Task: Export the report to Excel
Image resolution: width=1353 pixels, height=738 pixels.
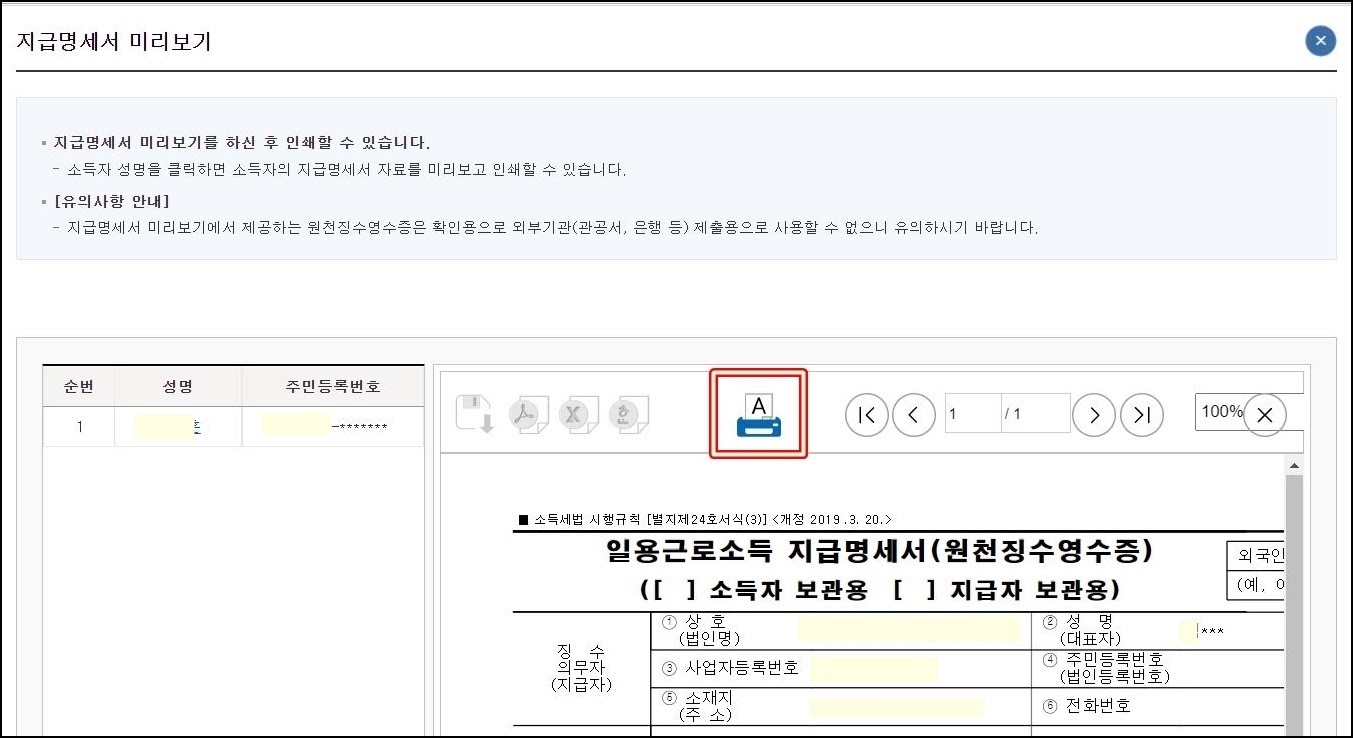Action: tap(578, 414)
